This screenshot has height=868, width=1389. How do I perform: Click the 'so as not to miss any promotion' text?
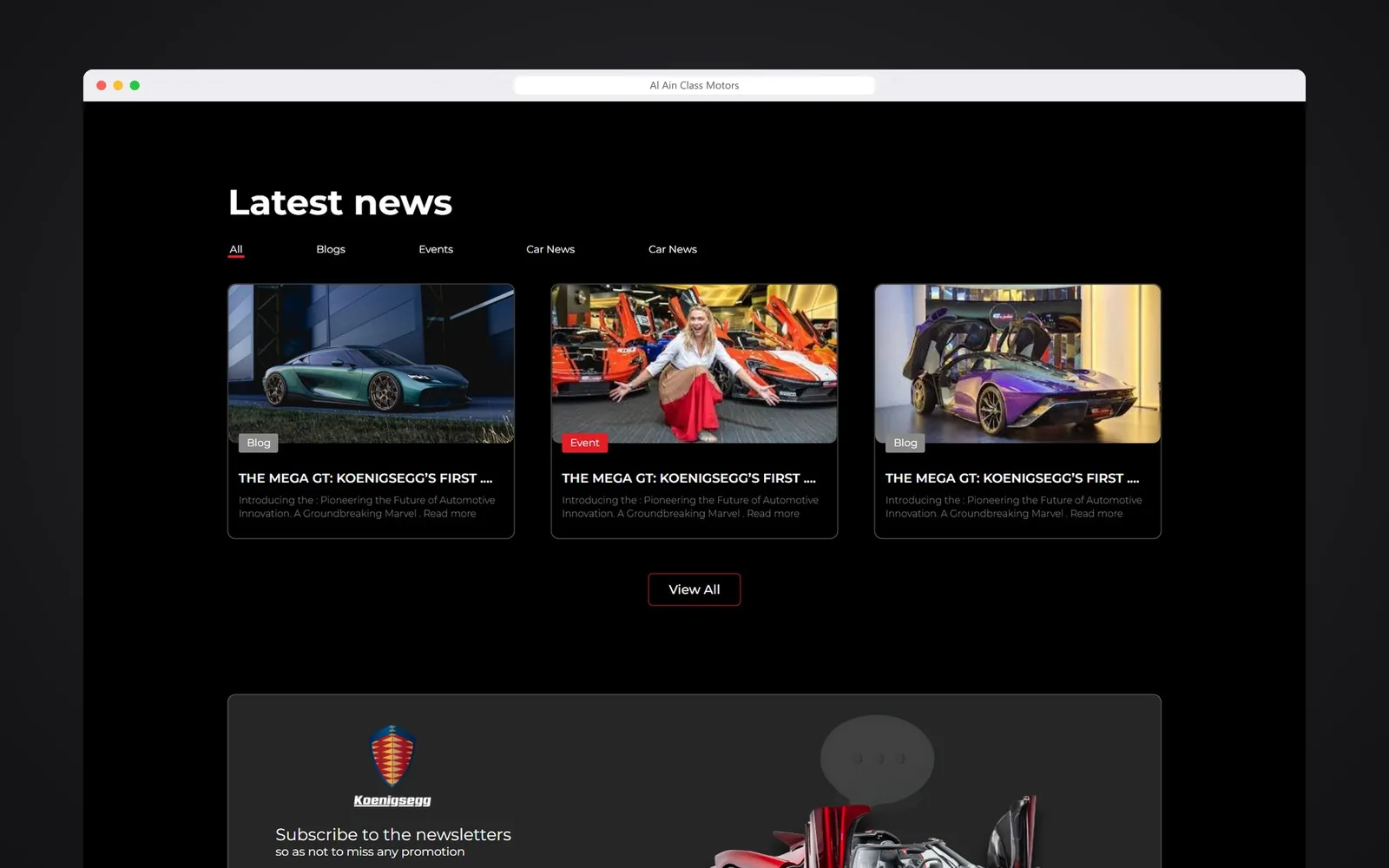[x=370, y=852]
